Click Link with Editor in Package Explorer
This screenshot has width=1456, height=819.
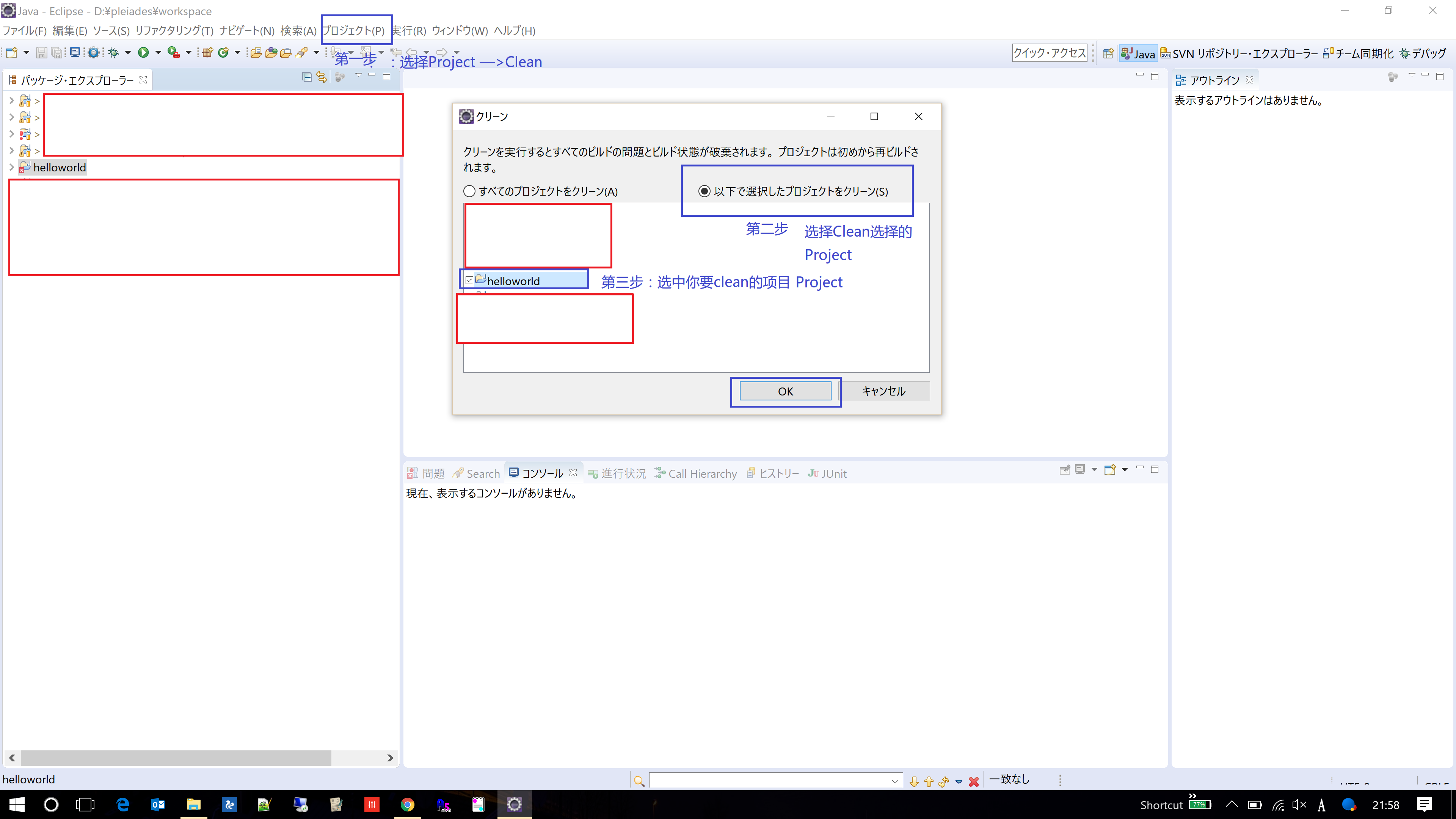(x=322, y=77)
